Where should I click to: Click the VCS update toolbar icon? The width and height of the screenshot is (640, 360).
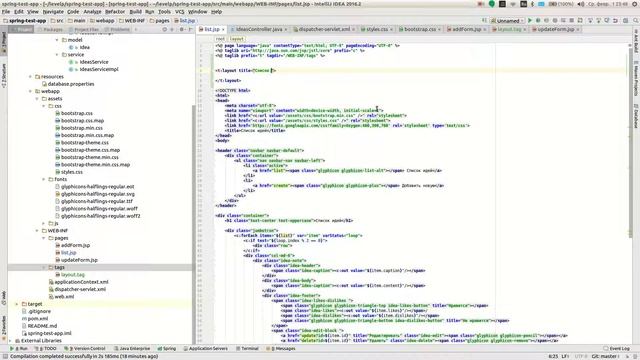[590, 20]
